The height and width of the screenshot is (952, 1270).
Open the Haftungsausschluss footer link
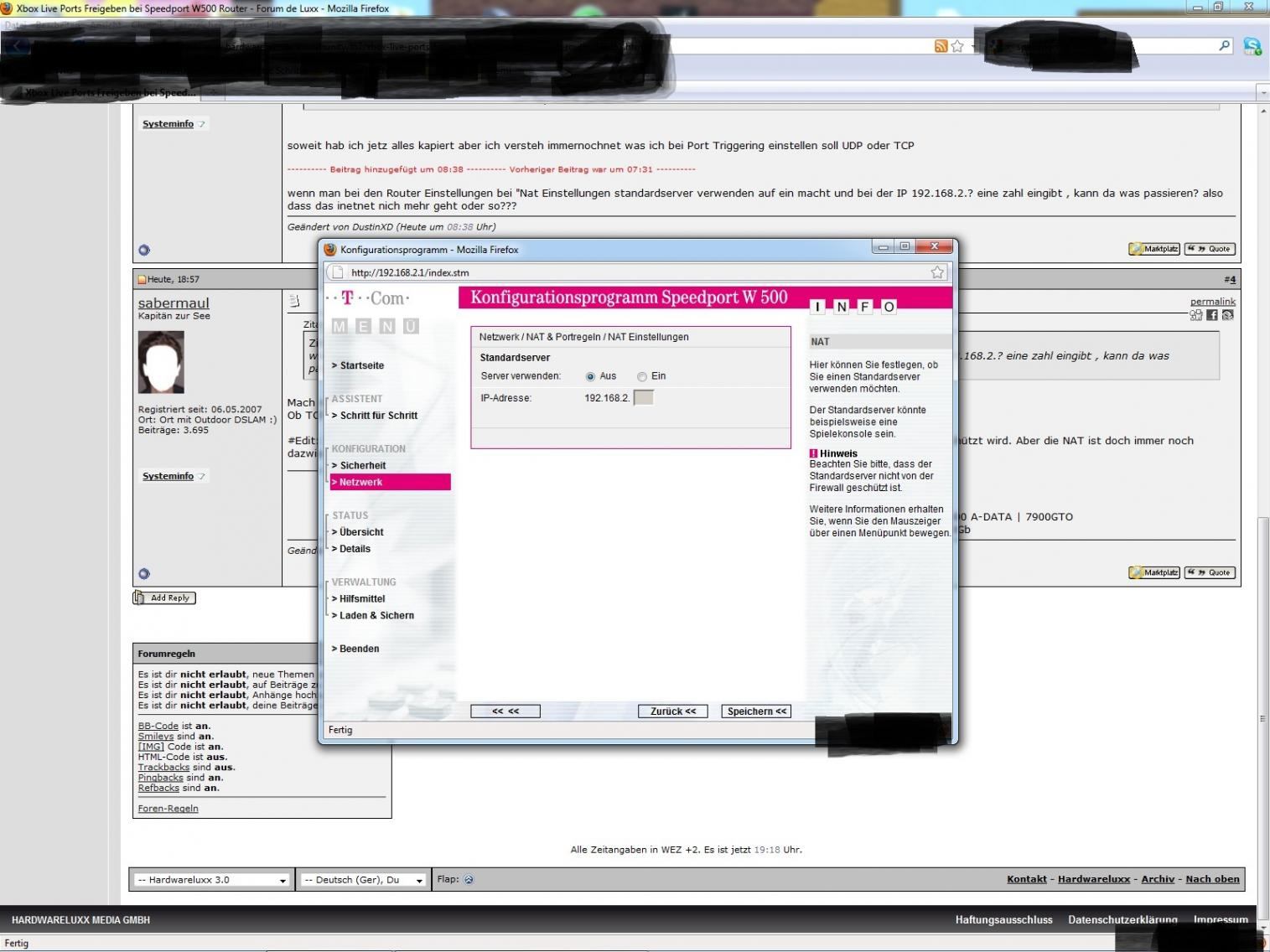pyautogui.click(x=1003, y=920)
